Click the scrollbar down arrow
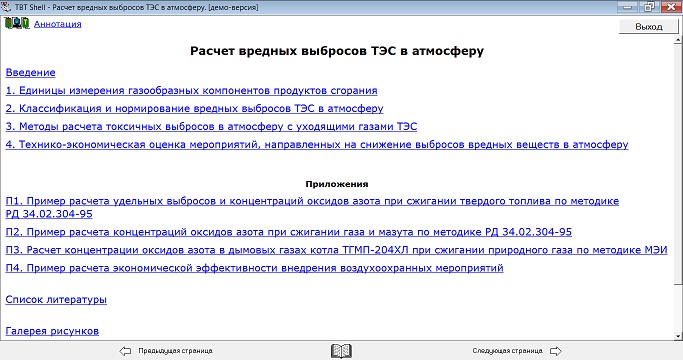Screen dimensions: 683x360 (x=678, y=336)
